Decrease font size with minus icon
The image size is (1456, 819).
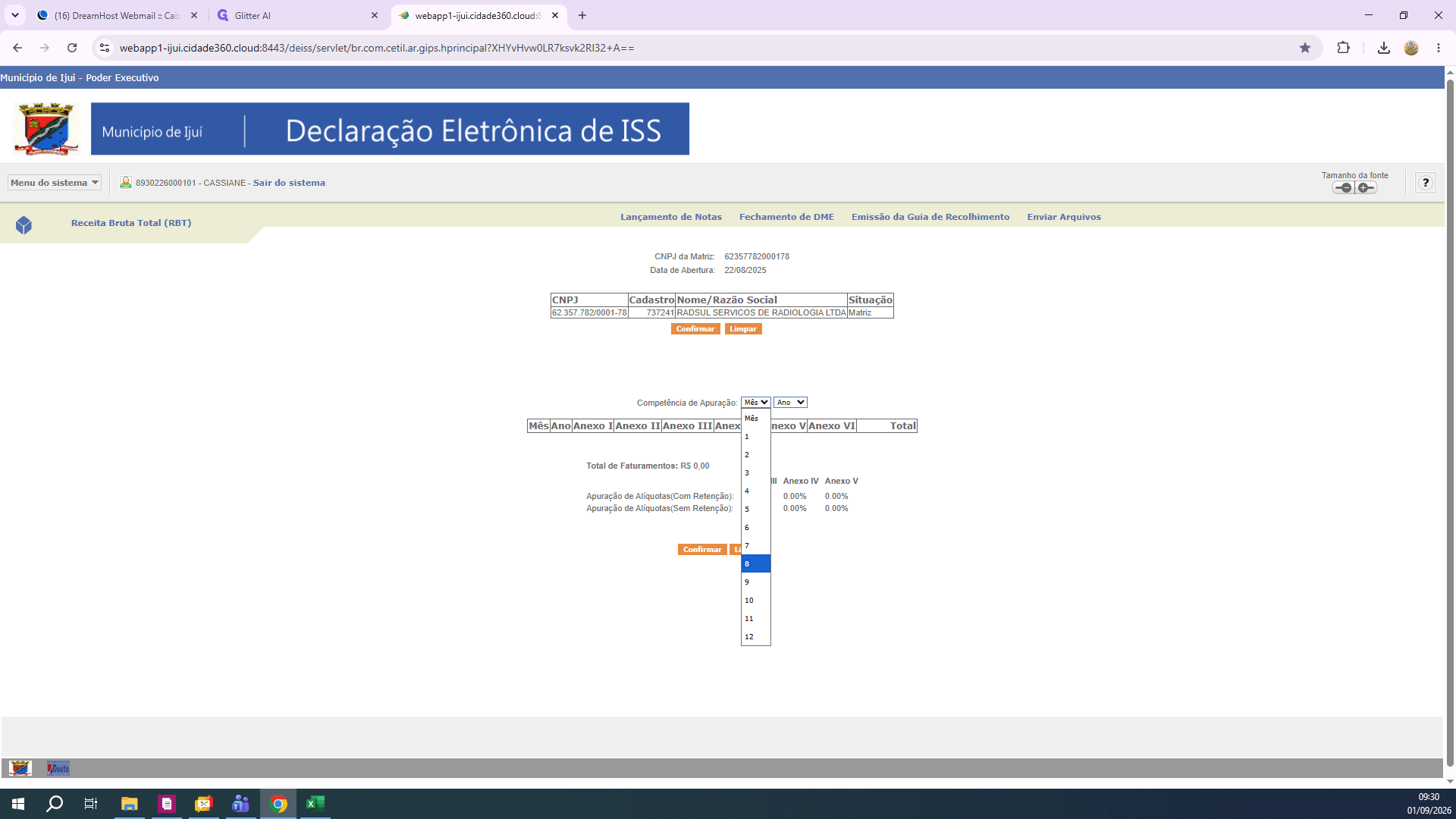click(1343, 187)
